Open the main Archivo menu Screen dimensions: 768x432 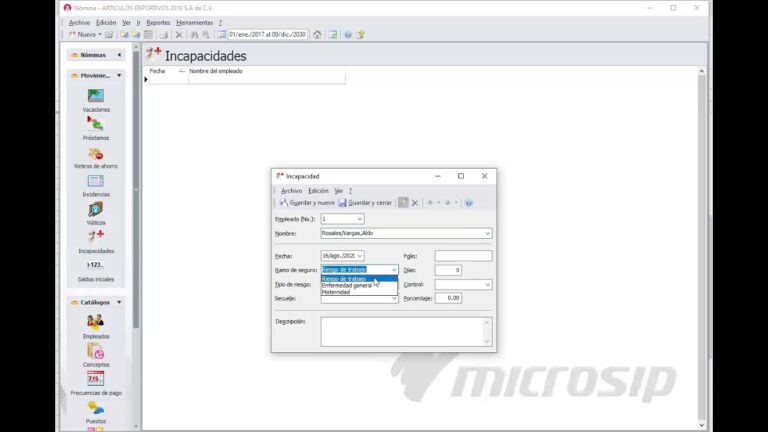coord(79,23)
